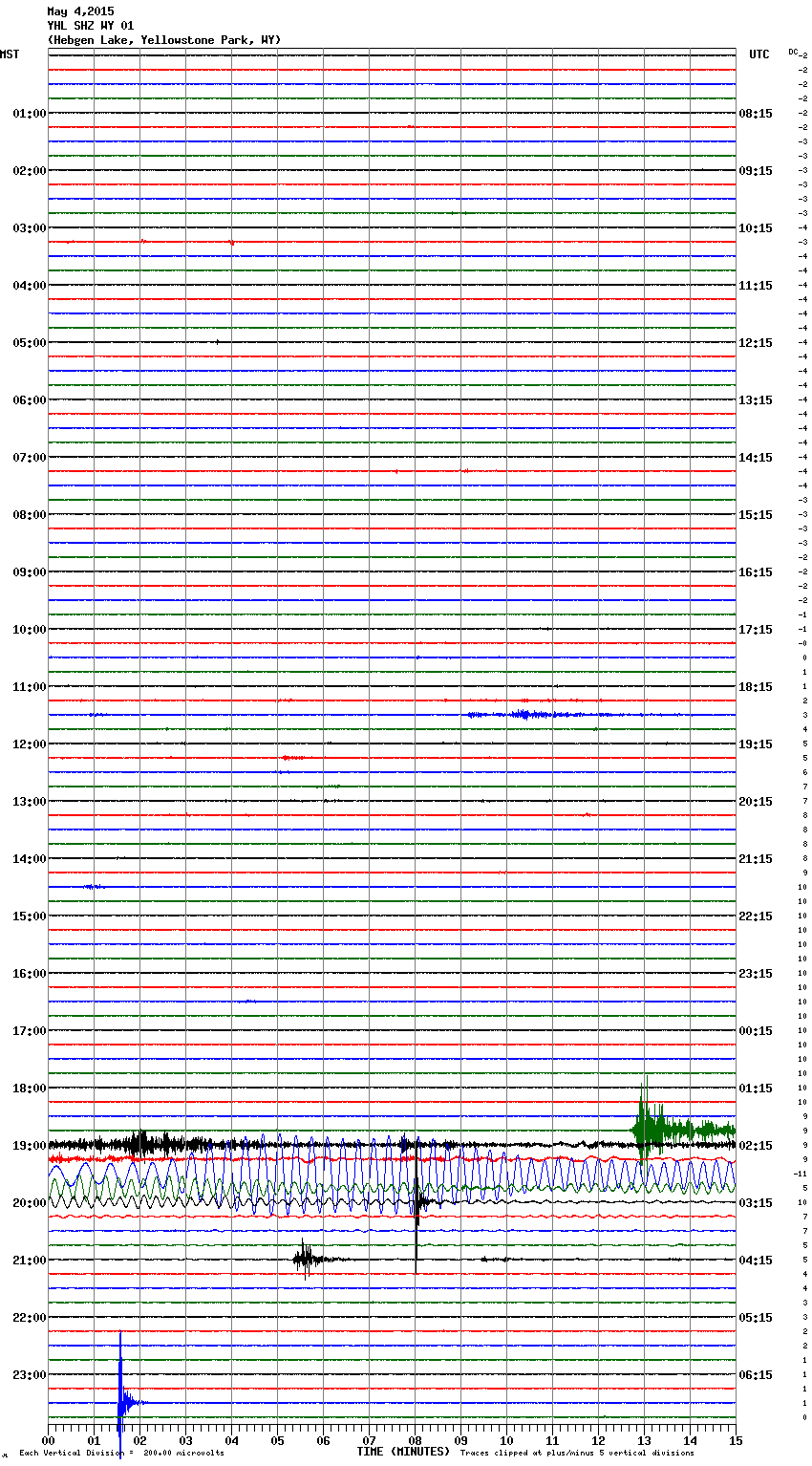
Task: Select the 04:00 MST row label
Action: pos(30,286)
